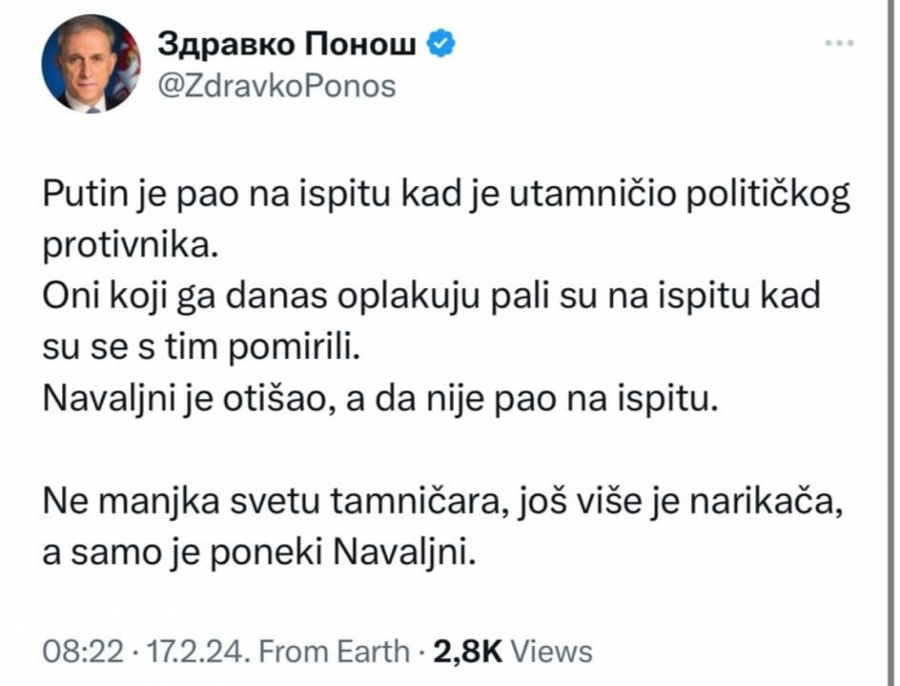Open the tweet's three-dot more menu
The image size is (900, 686).
point(838,44)
